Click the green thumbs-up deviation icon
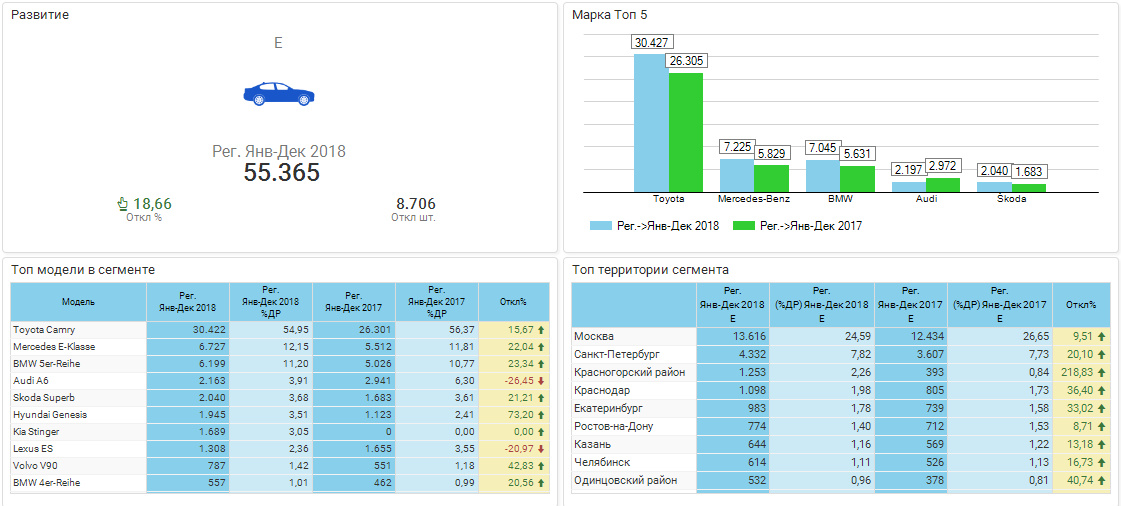Screen dimensions: 1121x506 click(122, 204)
